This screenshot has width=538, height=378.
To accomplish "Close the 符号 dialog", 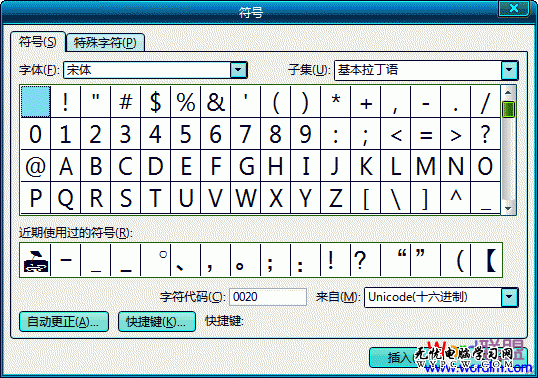I will click(x=513, y=8).
